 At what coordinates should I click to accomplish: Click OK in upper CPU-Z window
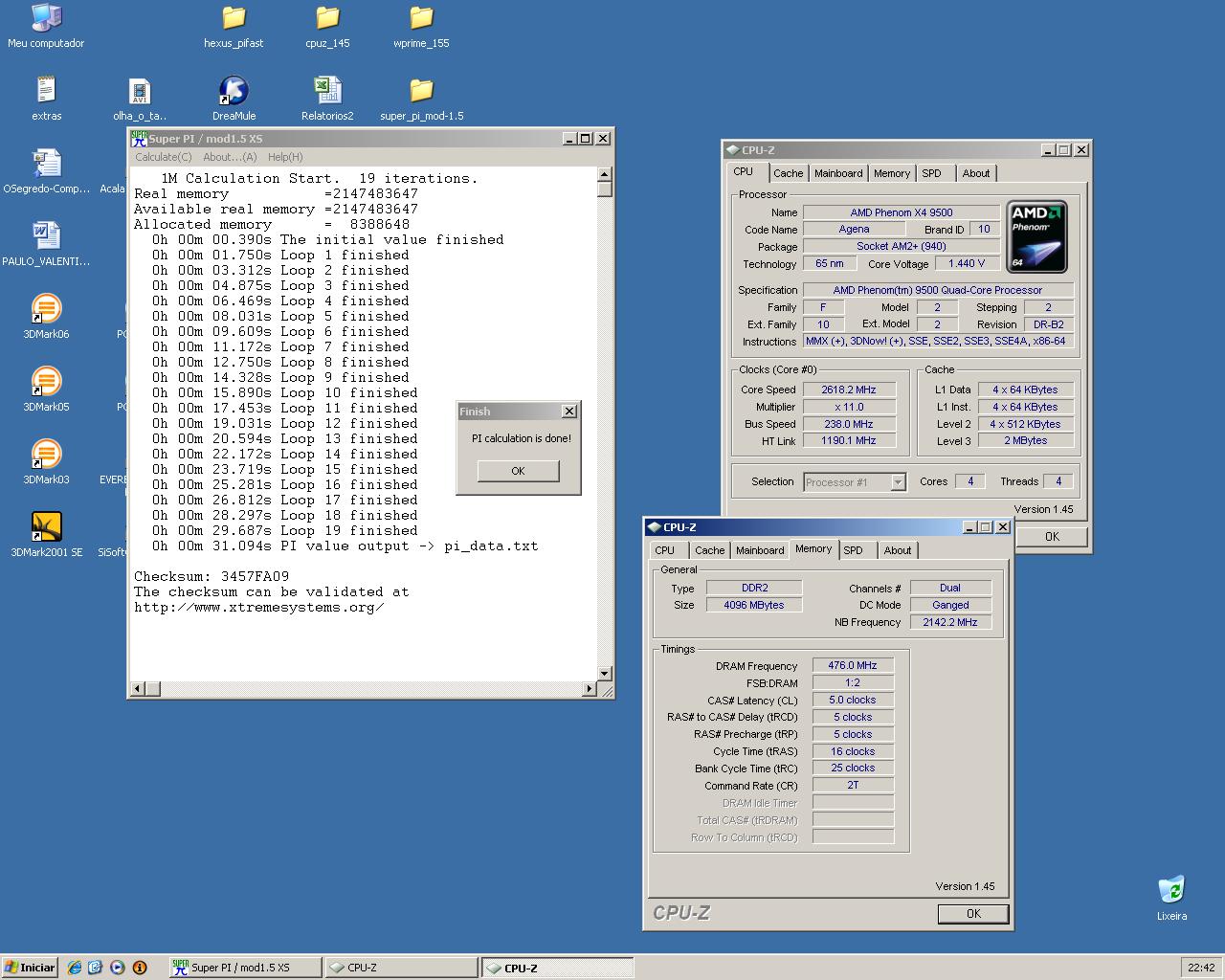(x=1052, y=537)
